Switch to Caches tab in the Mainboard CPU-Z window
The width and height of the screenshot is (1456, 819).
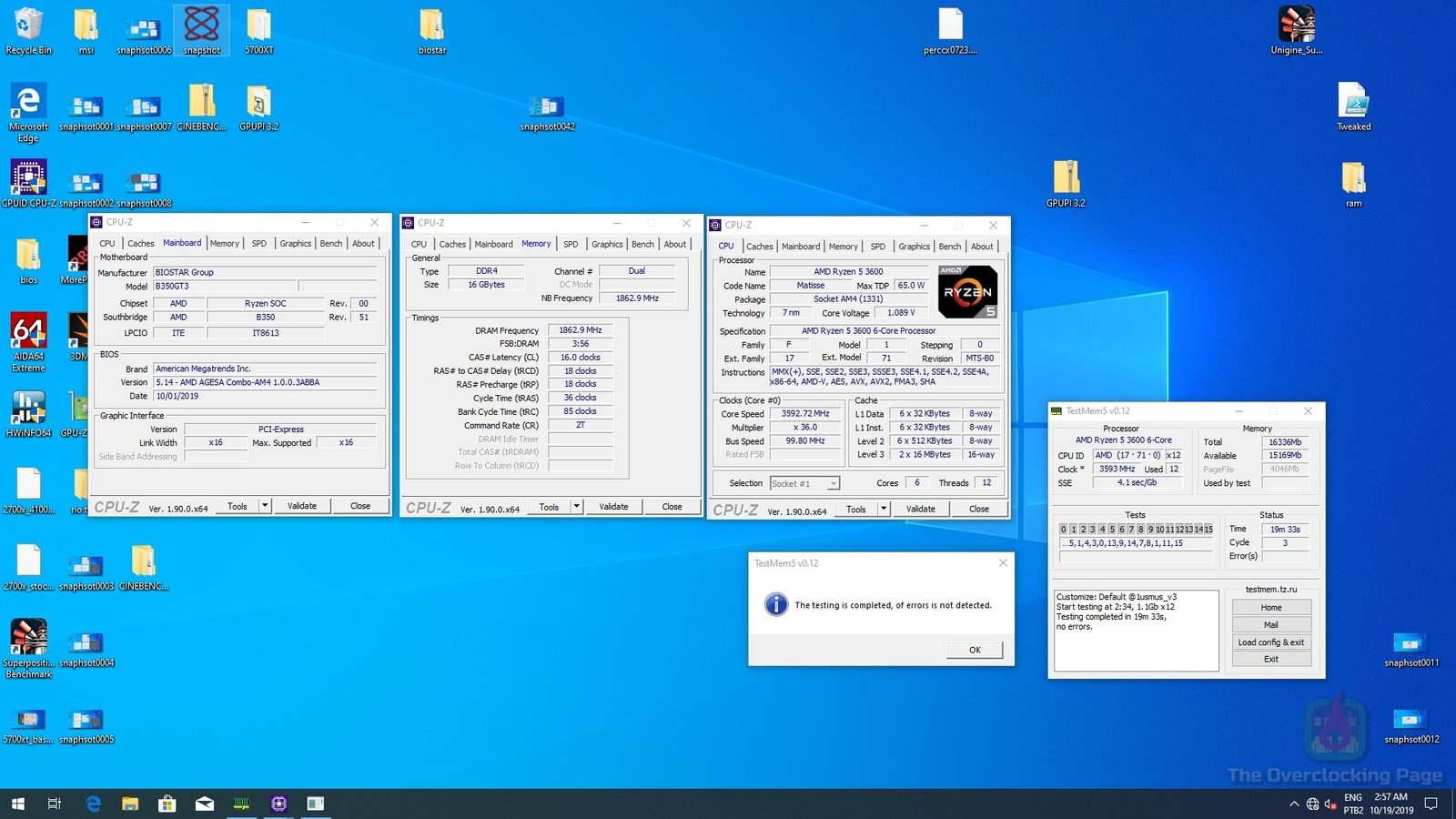click(x=140, y=244)
